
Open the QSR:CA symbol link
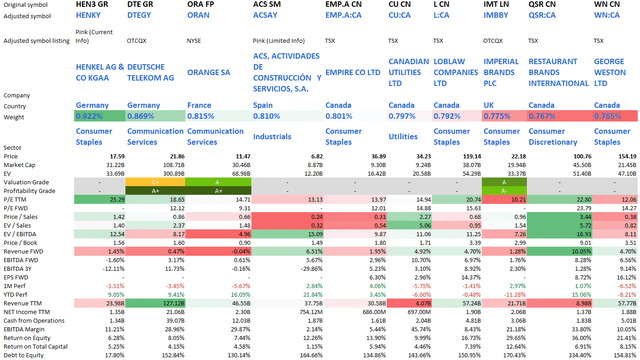[542, 16]
